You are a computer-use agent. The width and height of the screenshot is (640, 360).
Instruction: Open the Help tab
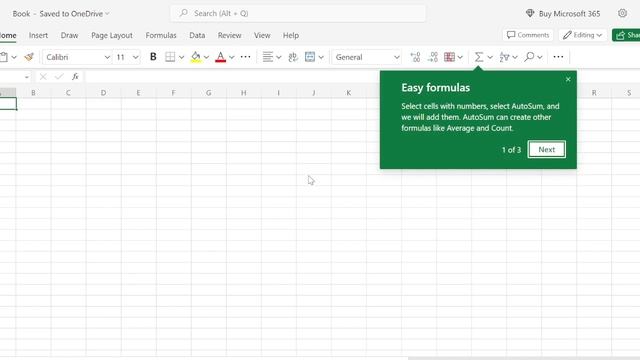point(291,36)
